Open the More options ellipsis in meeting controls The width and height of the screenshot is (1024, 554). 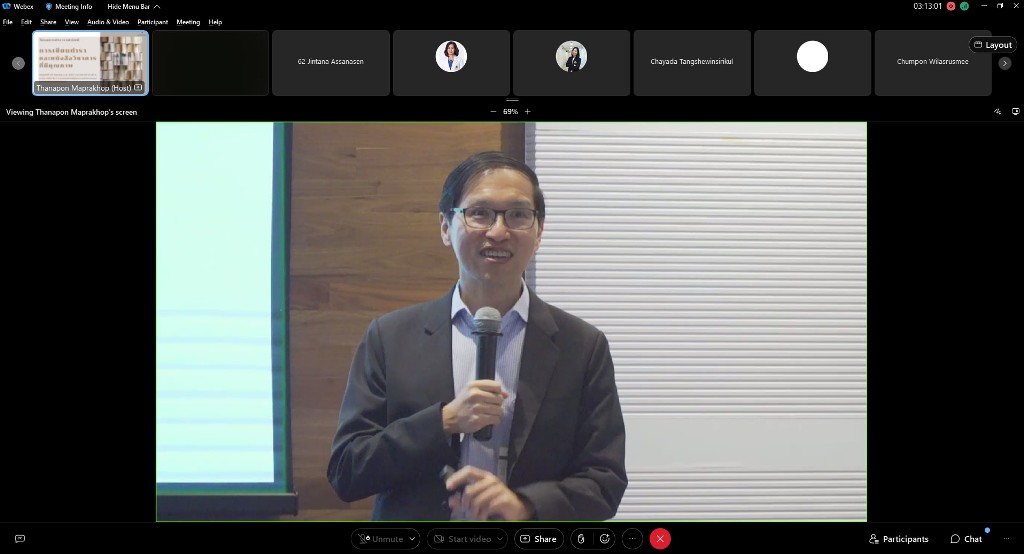(632, 539)
